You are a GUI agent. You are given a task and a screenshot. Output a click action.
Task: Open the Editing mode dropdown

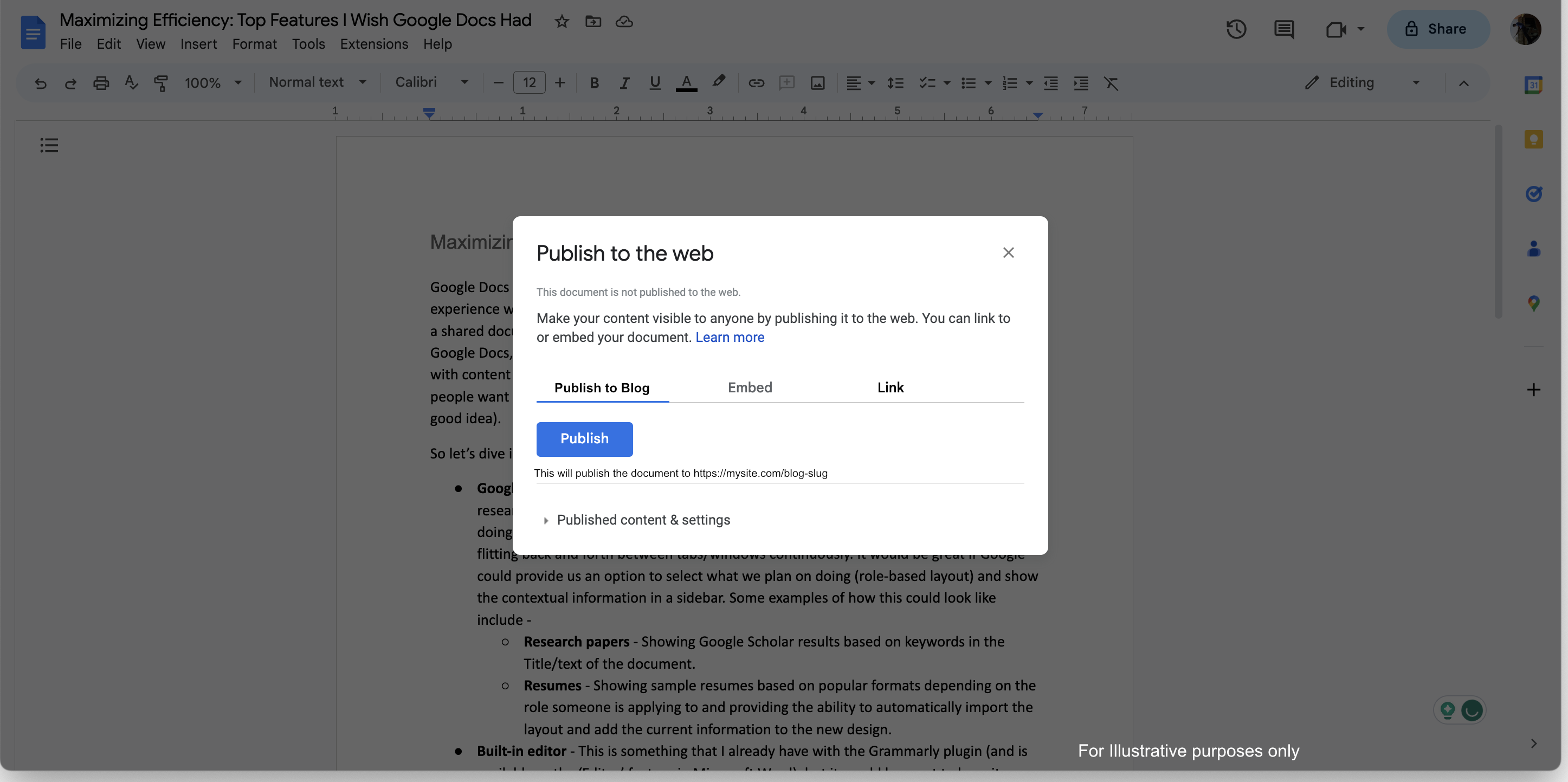[x=1363, y=83]
